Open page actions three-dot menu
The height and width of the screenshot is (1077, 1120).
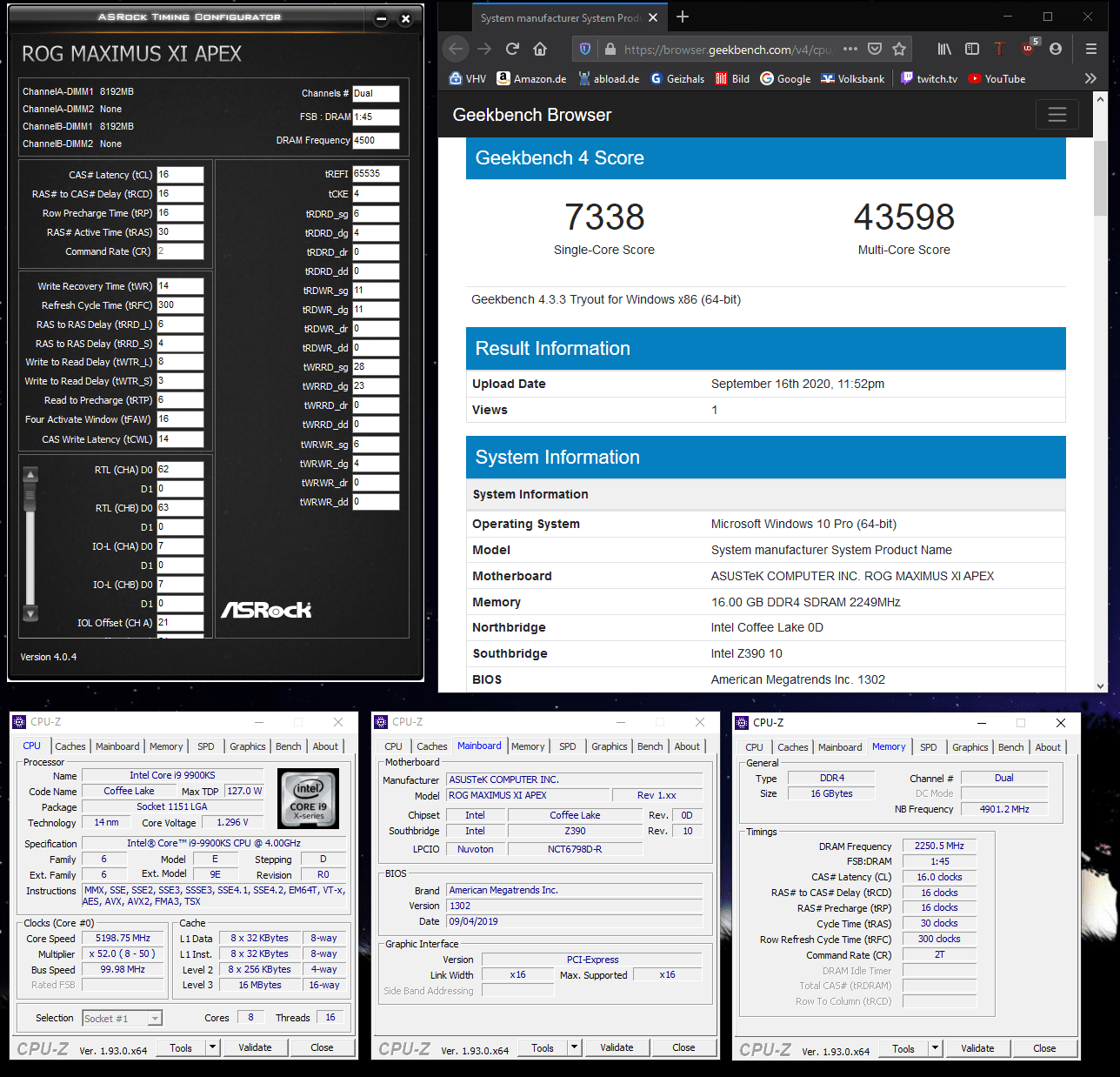[x=850, y=49]
